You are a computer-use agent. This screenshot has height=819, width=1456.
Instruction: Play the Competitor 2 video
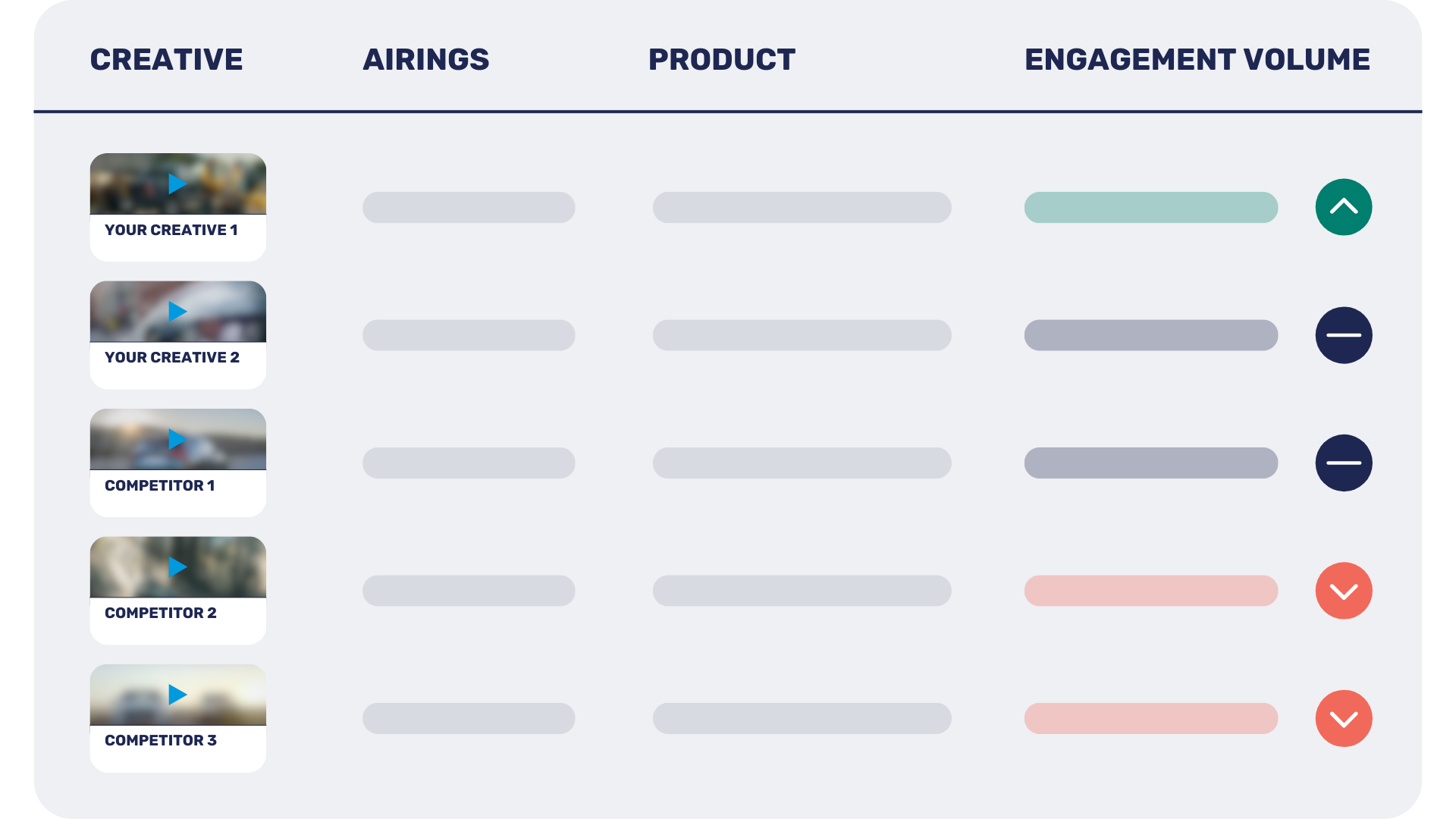point(177,567)
